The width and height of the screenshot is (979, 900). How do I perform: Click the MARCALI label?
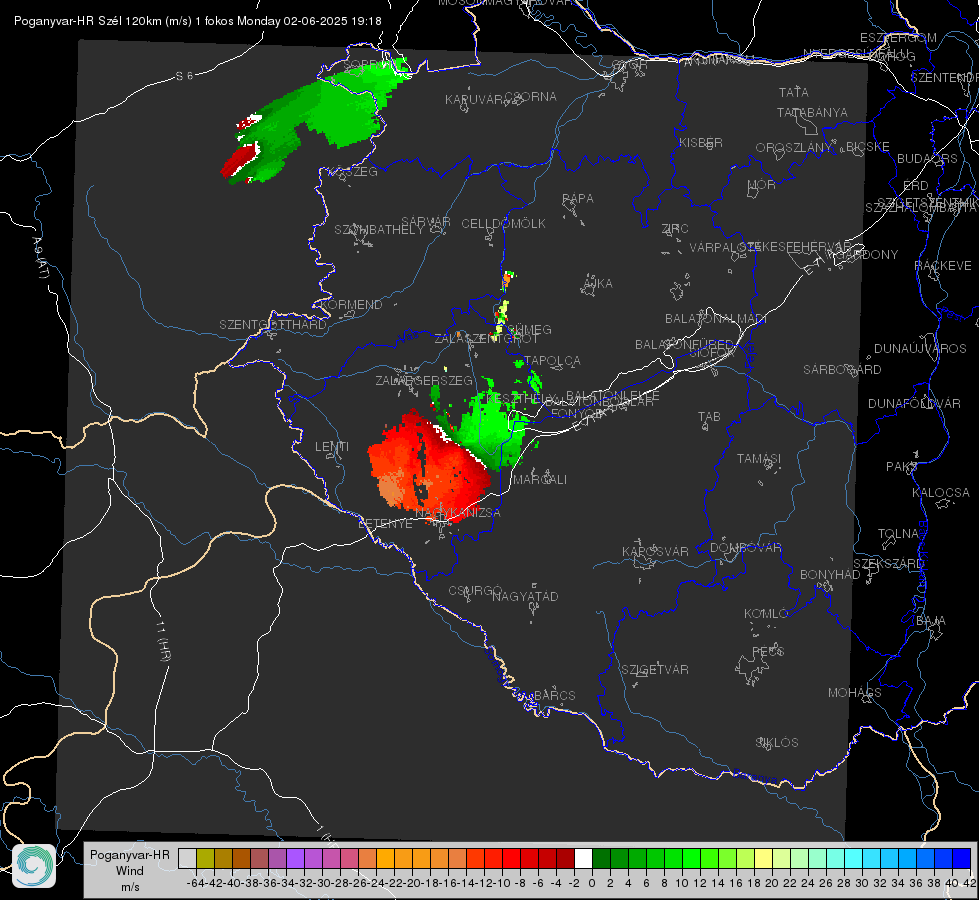[x=539, y=479]
